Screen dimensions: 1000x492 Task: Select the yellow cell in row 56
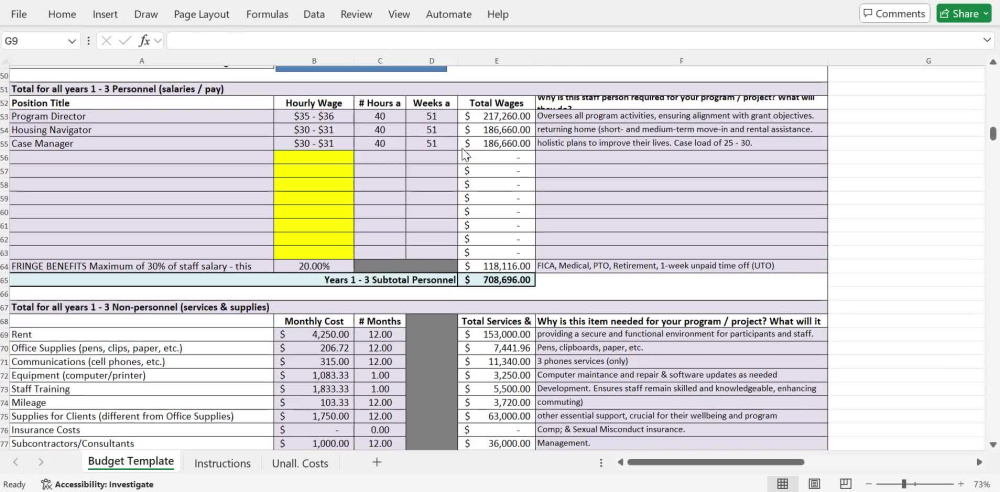[314, 157]
